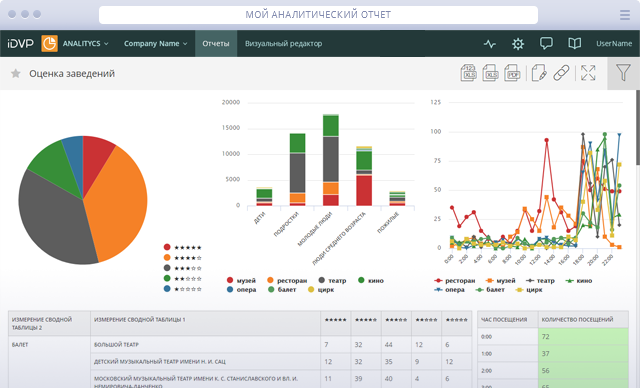
Task: Click the ИЗМЕРЕНИЕ СВОДНОЙ ТАБЛИЦЫ 2 header
Action: click(49, 324)
